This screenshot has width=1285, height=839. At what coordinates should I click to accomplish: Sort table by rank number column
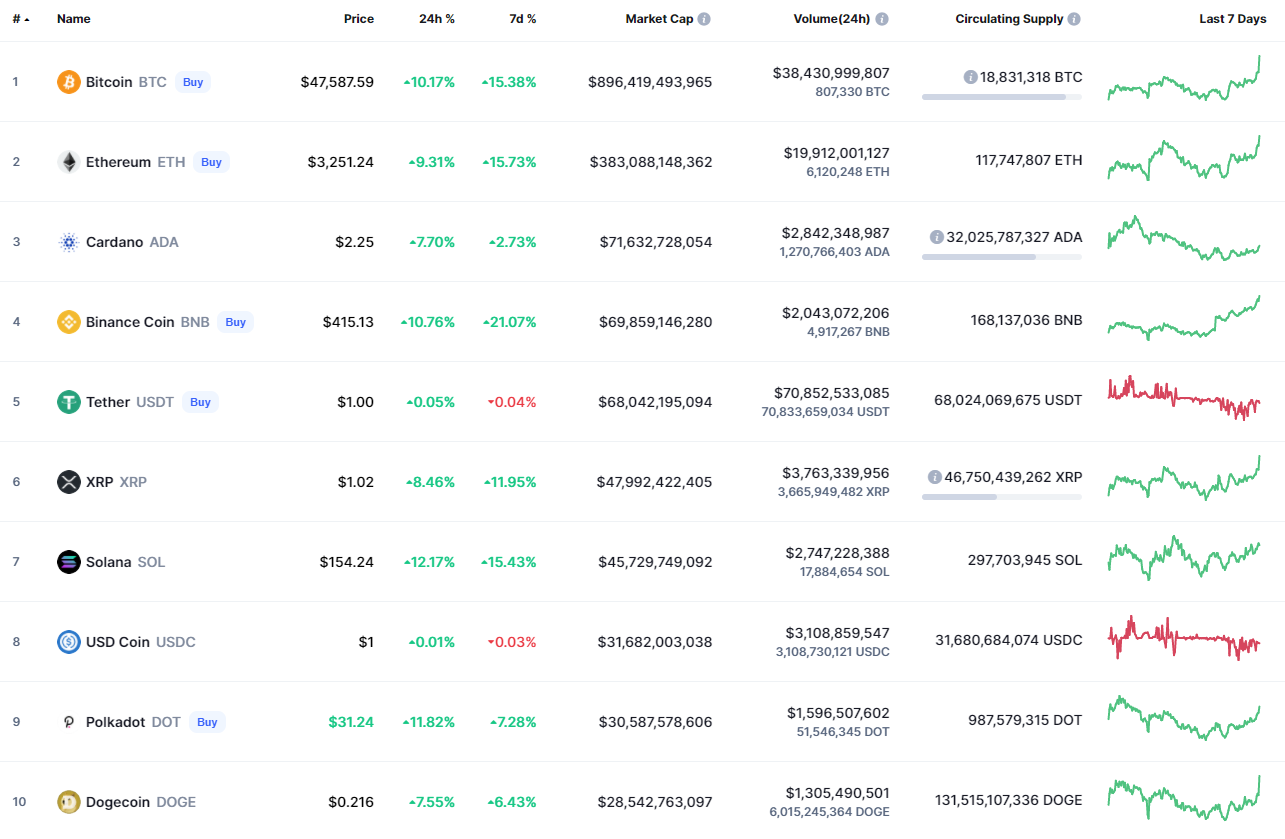(20, 19)
